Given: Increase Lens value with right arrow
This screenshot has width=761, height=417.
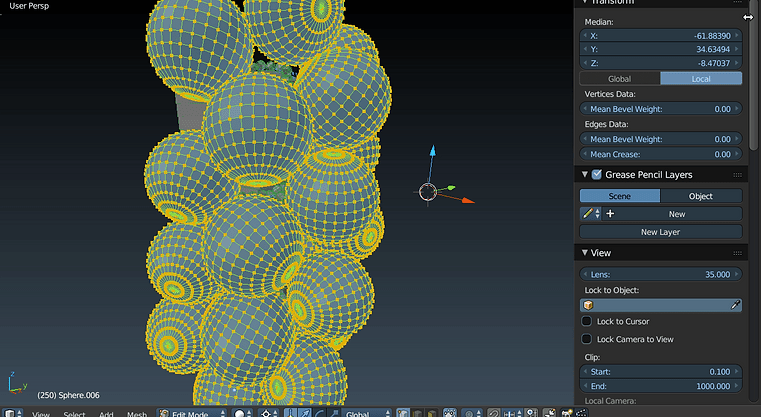Looking at the screenshot, I should click(737, 274).
